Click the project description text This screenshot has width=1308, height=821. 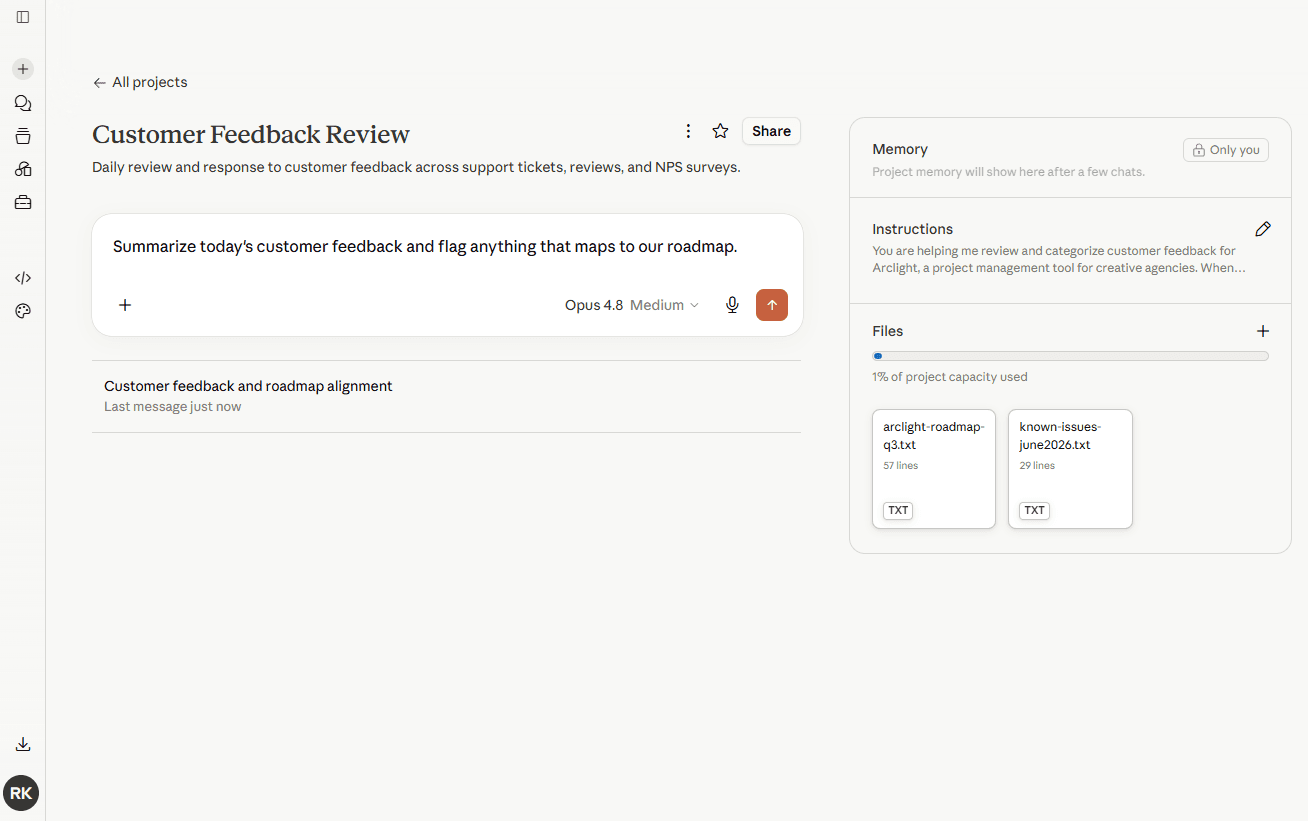click(x=416, y=167)
